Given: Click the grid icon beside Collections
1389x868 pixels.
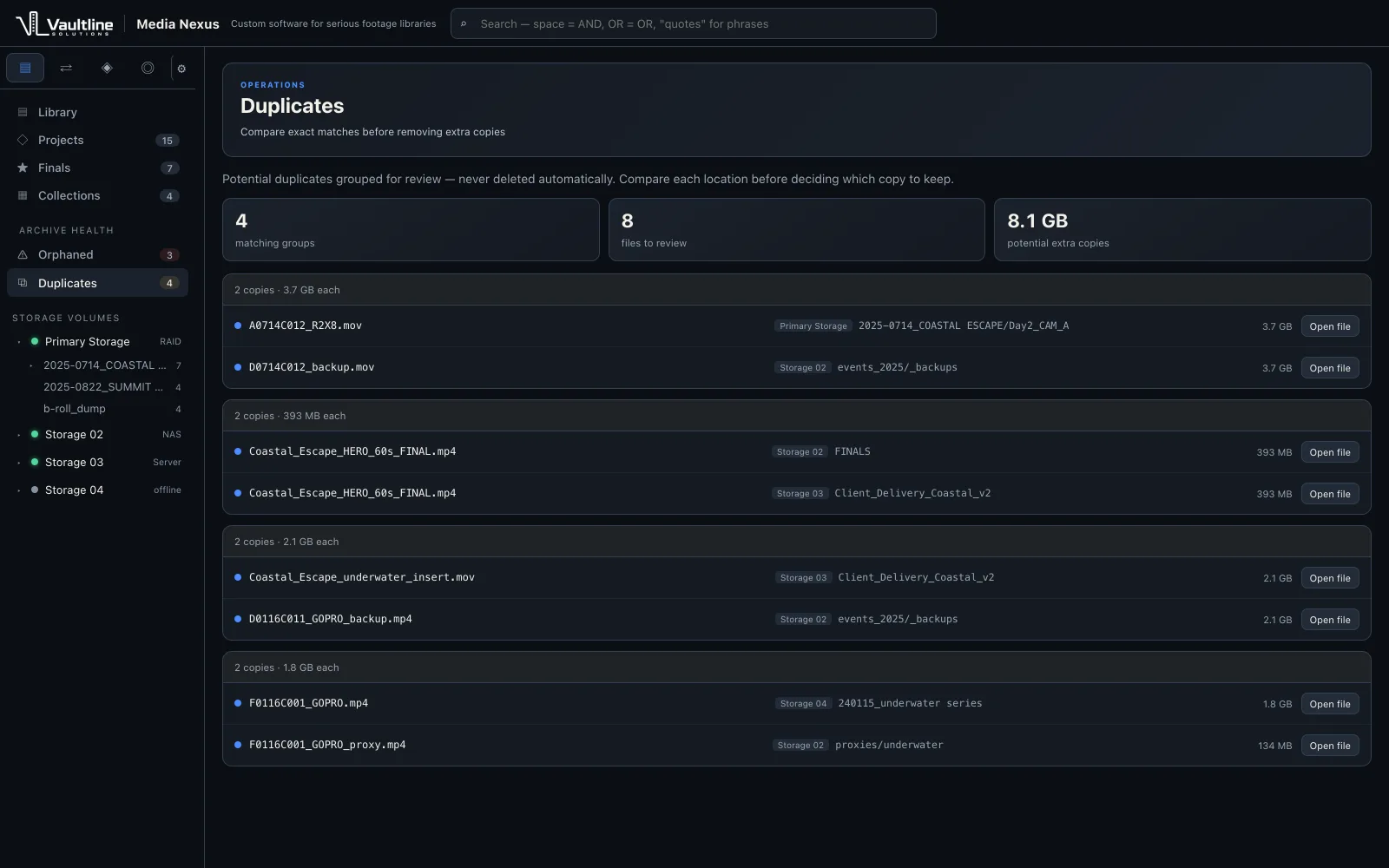Looking at the screenshot, I should pyautogui.click(x=23, y=195).
